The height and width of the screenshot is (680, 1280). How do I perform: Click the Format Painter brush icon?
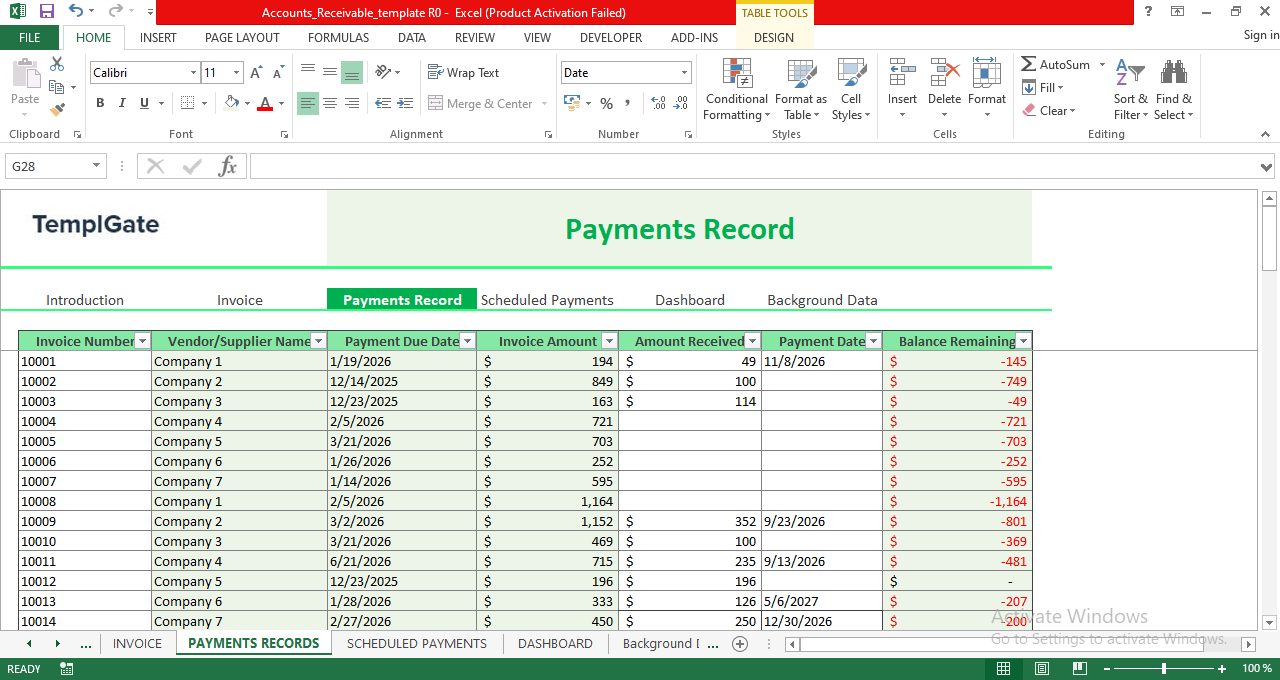pyautogui.click(x=57, y=110)
